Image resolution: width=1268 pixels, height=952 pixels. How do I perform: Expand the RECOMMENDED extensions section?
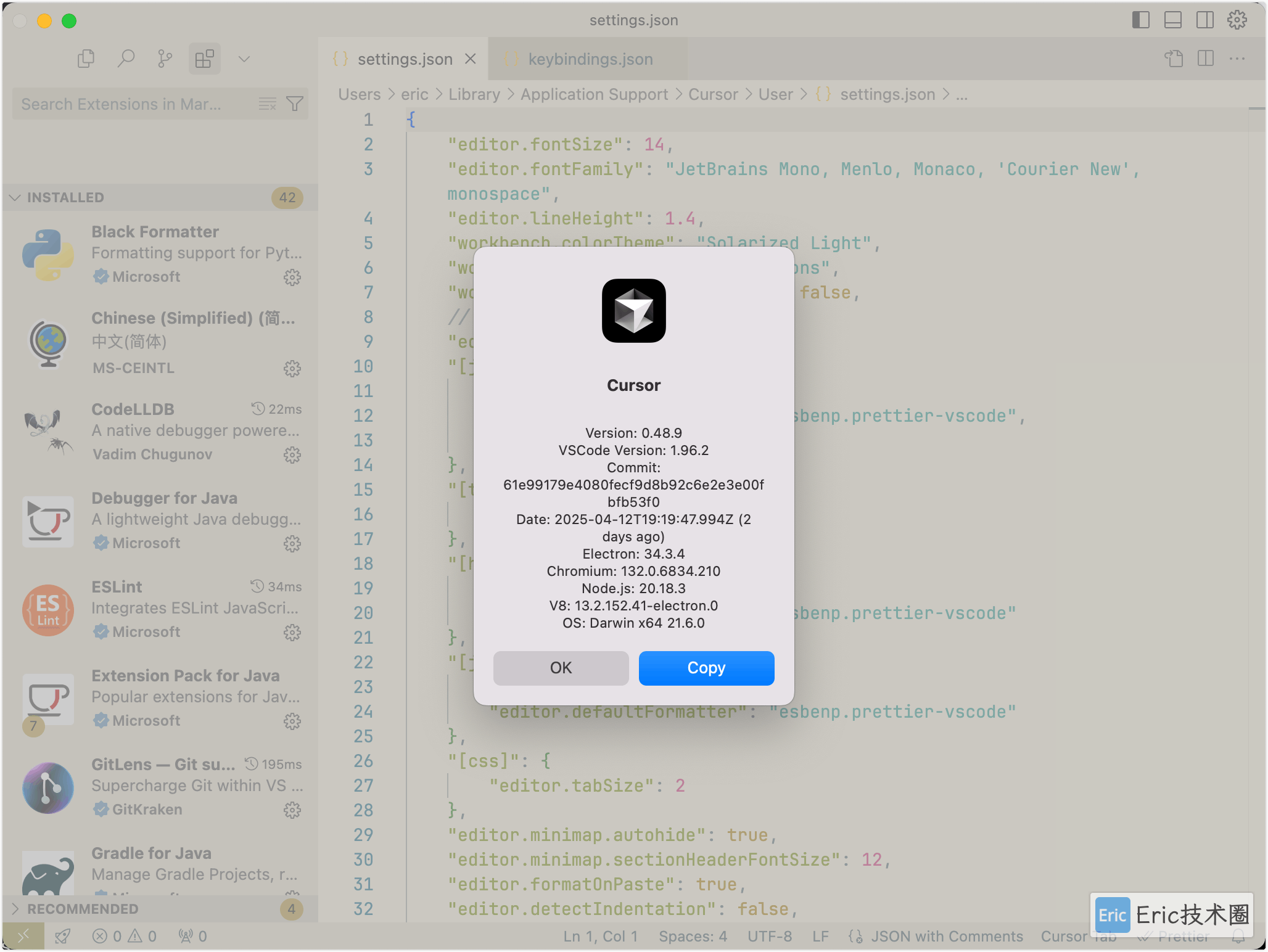[x=160, y=909]
